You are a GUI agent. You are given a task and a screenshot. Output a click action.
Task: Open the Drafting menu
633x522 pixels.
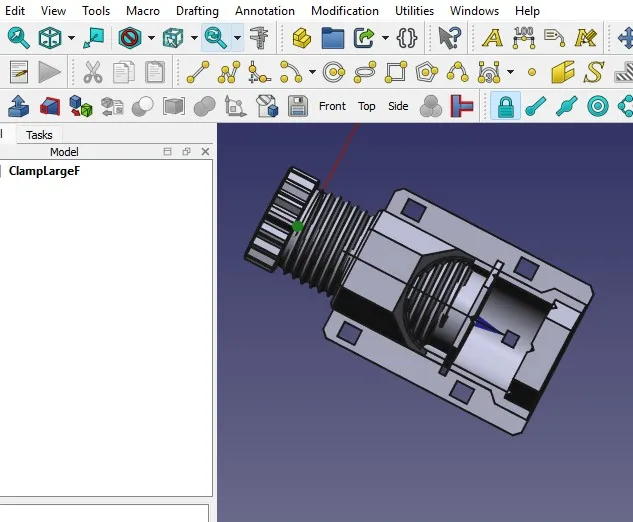click(197, 10)
